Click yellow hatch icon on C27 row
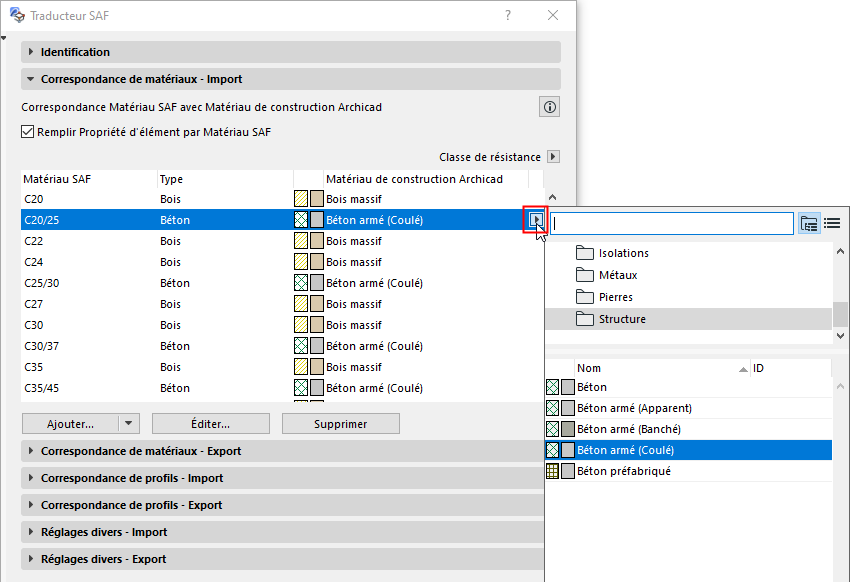The height and width of the screenshot is (582, 850). click(301, 303)
